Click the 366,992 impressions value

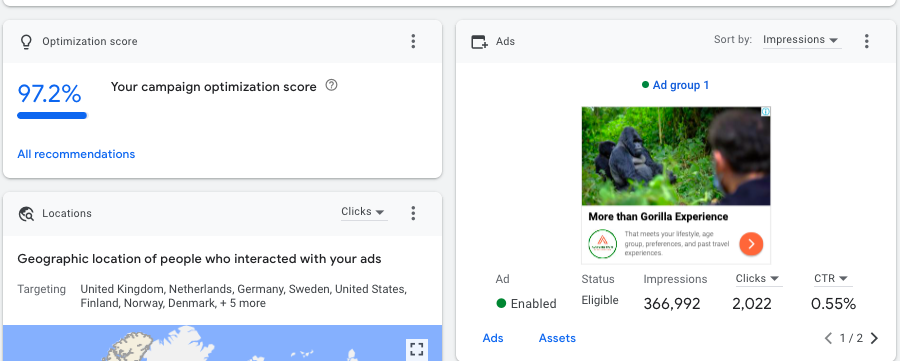pyautogui.click(x=672, y=304)
